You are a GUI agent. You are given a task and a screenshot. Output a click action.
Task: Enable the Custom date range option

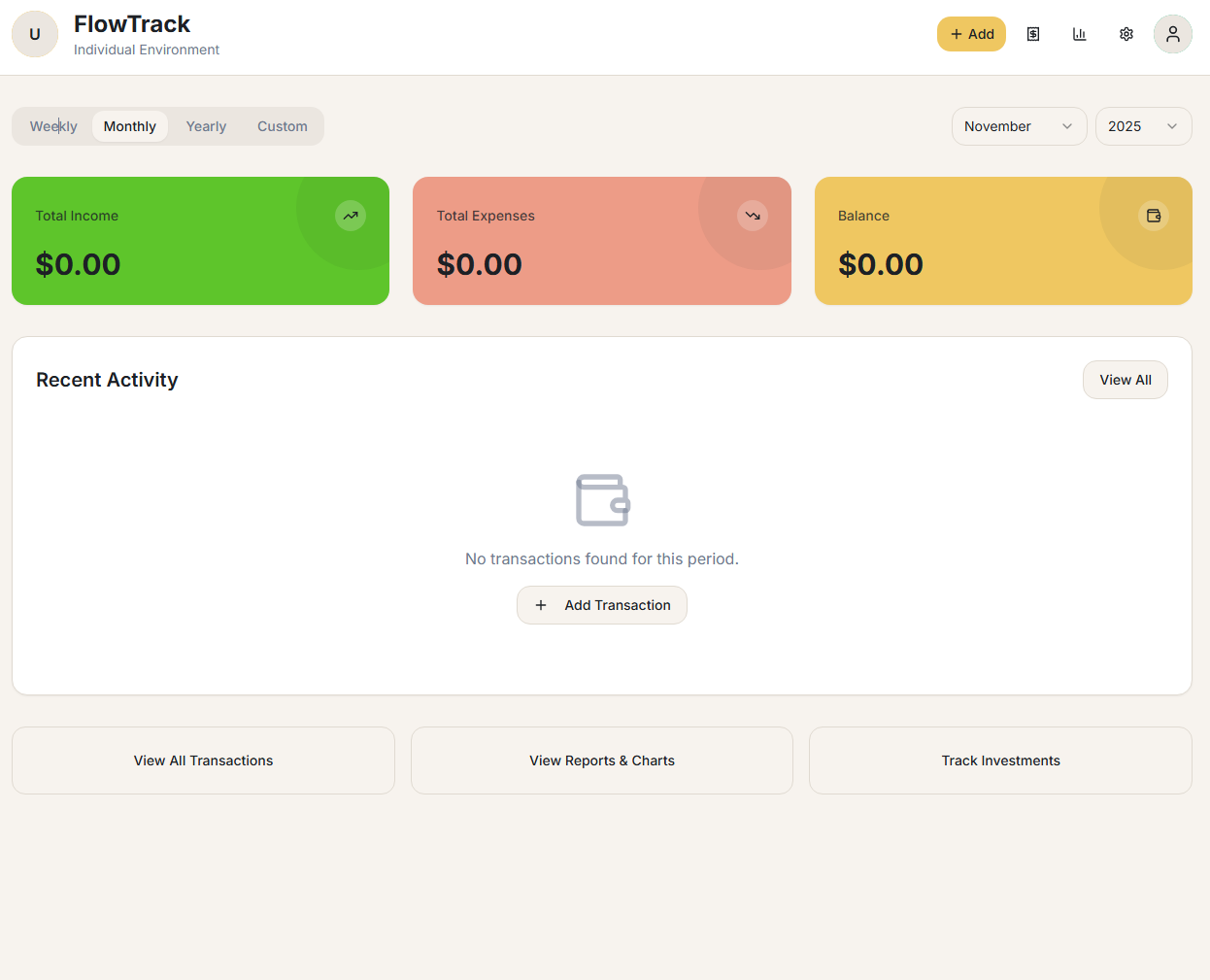pyautogui.click(x=282, y=125)
